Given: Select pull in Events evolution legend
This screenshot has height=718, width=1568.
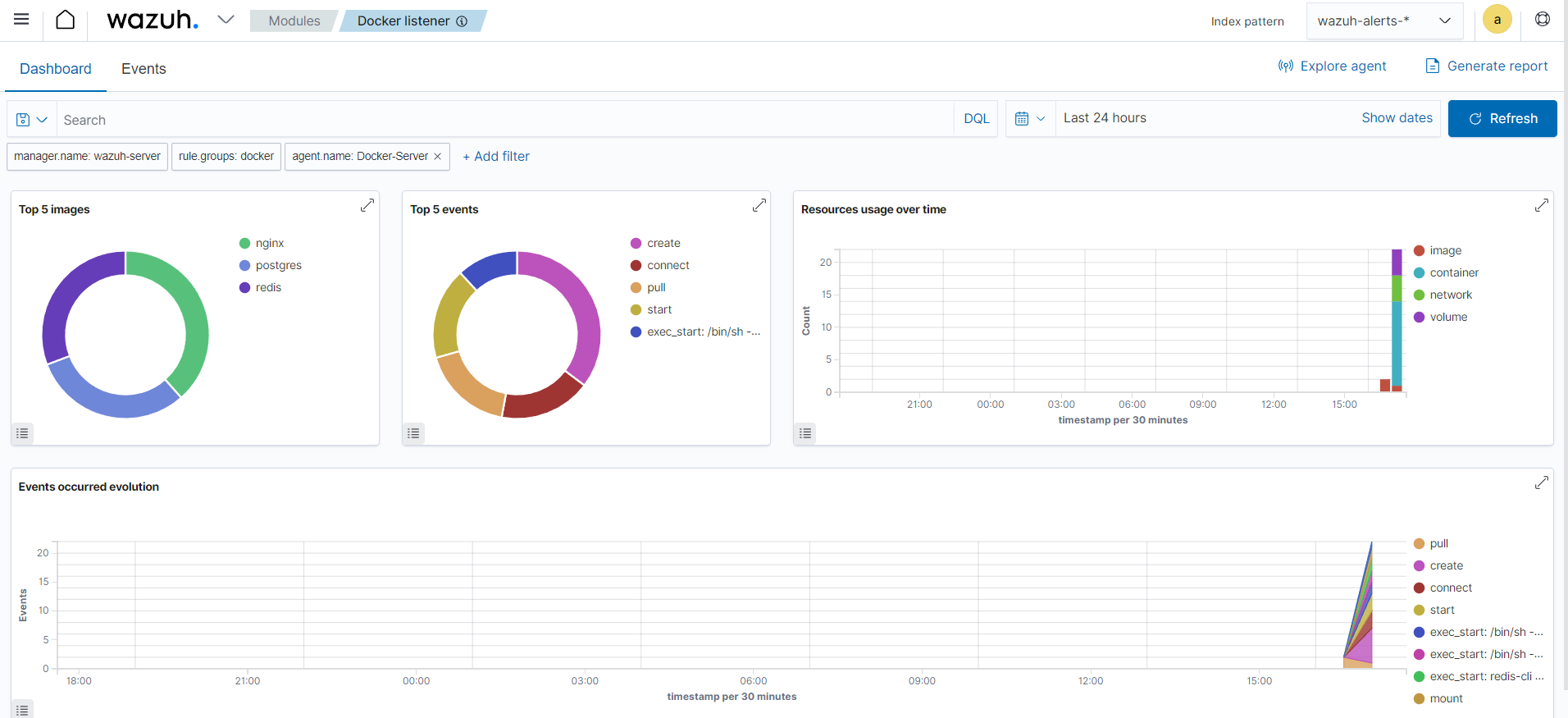Looking at the screenshot, I should (1431, 544).
